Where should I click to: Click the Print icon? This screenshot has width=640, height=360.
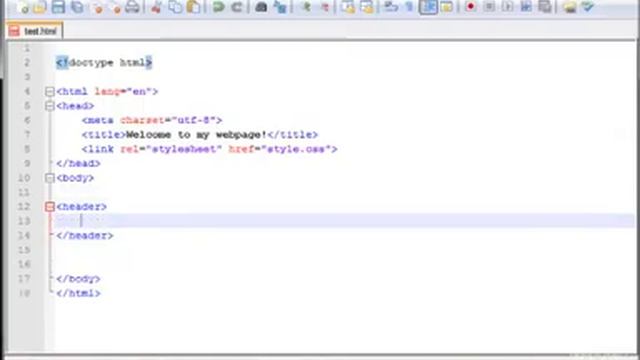(x=132, y=7)
